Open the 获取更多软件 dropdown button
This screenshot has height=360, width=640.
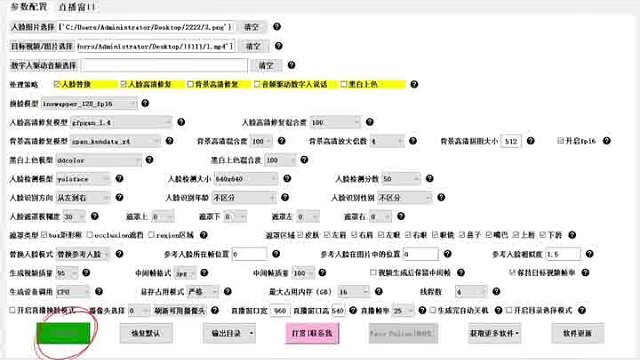tap(494, 333)
